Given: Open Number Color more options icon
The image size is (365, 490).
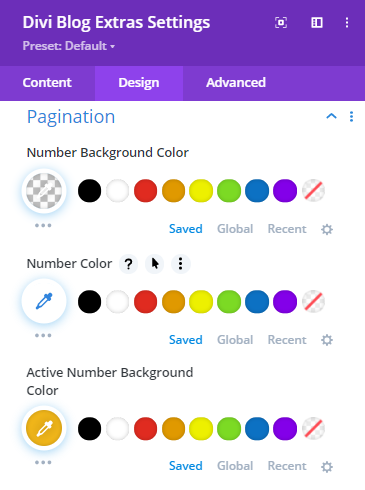Looking at the screenshot, I should point(180,264).
